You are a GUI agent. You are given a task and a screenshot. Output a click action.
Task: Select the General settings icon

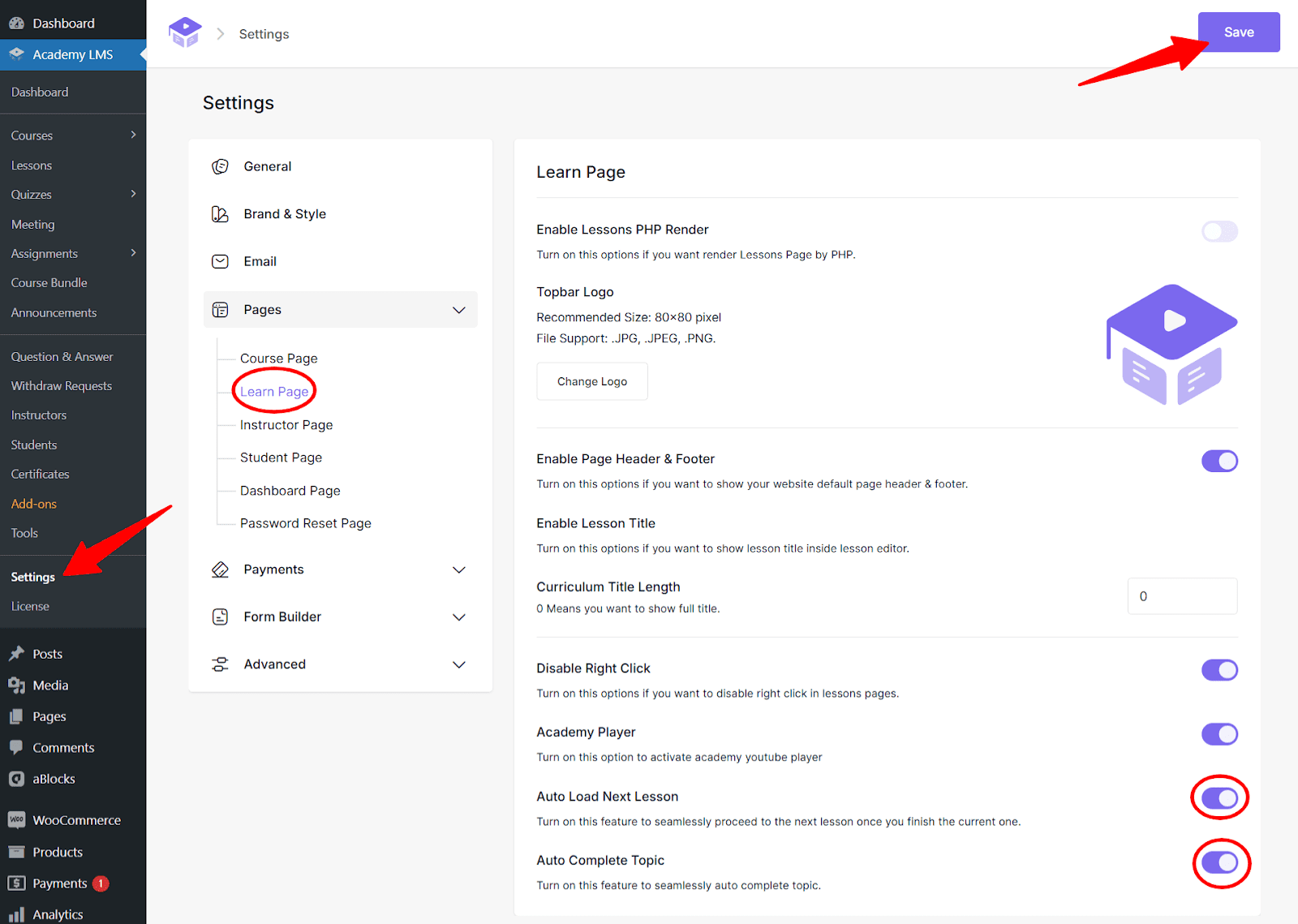(x=220, y=166)
